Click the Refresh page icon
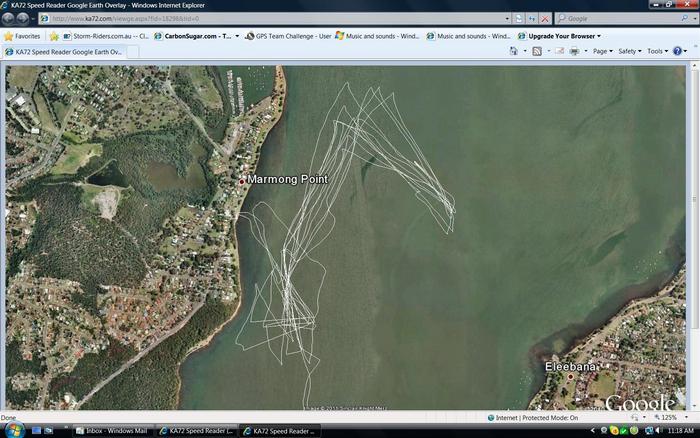This screenshot has width=700, height=438. (x=532, y=18)
